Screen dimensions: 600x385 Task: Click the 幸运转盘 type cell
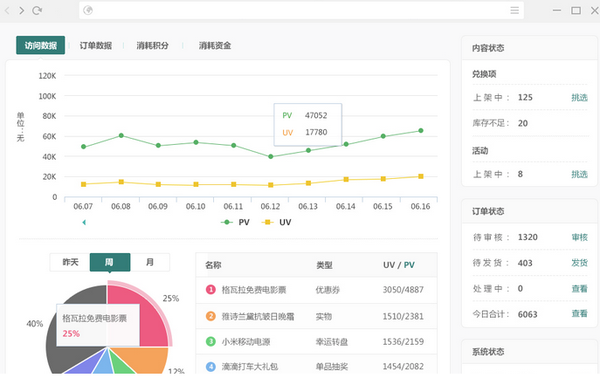click(332, 341)
